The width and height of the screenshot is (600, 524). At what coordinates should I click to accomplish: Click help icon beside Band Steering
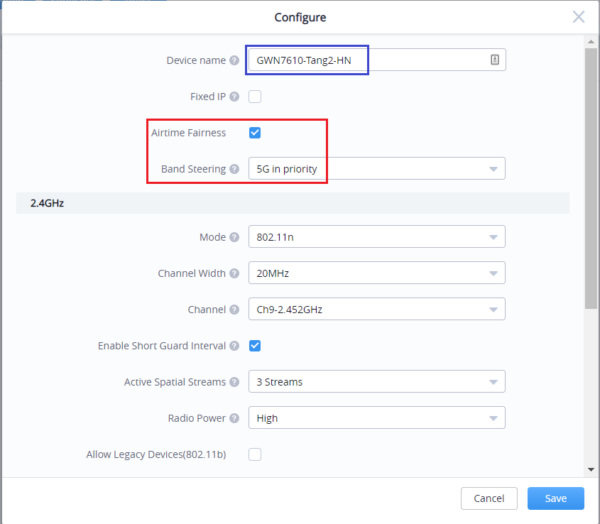click(x=234, y=169)
